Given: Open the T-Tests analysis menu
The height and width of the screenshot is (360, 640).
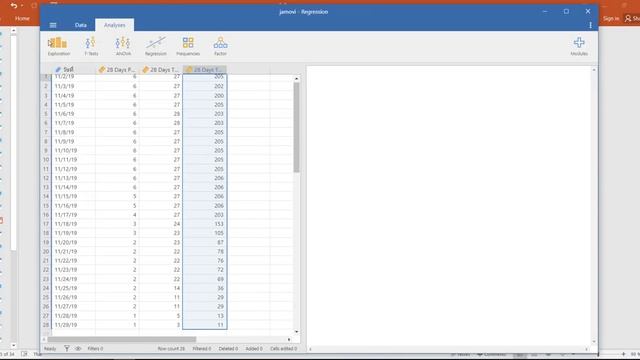Looking at the screenshot, I should tap(91, 46).
